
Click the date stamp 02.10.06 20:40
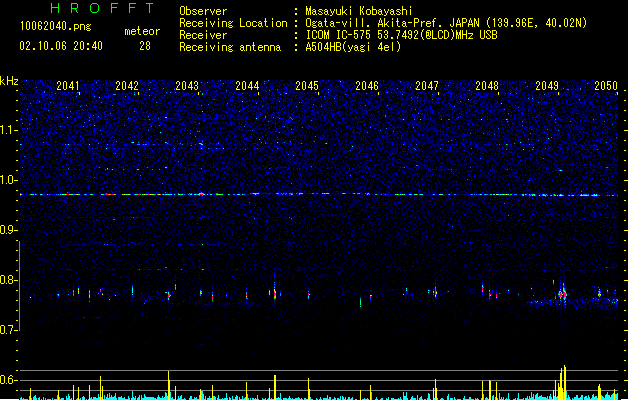61,46
